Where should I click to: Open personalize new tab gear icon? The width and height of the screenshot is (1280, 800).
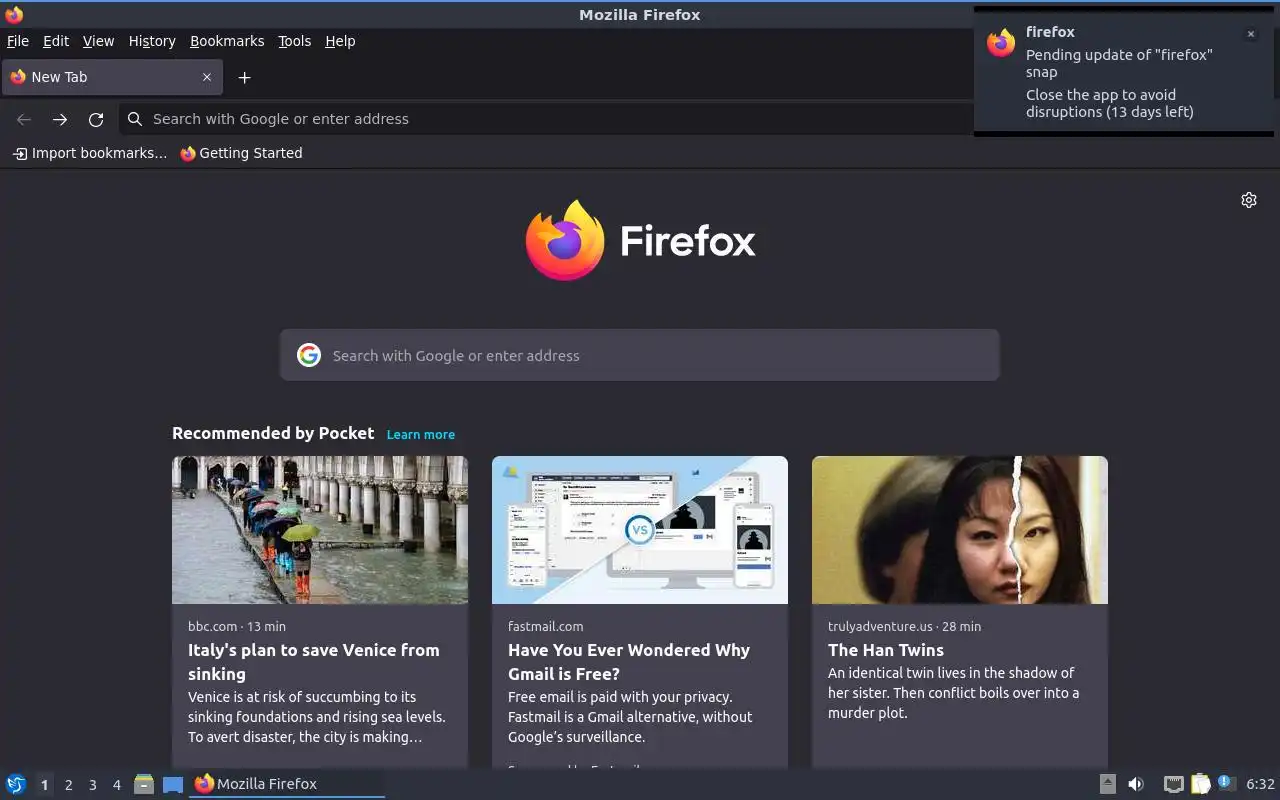click(1249, 200)
